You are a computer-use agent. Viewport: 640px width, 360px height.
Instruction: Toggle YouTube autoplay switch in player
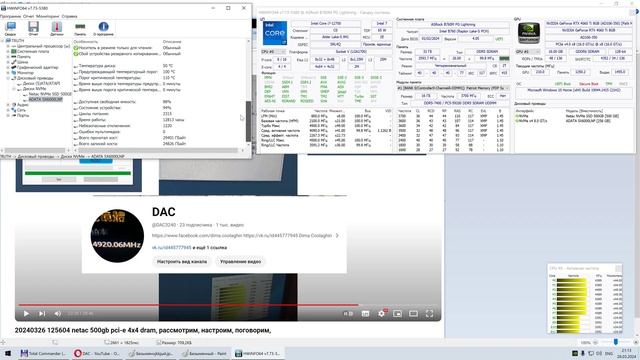pos(348,313)
